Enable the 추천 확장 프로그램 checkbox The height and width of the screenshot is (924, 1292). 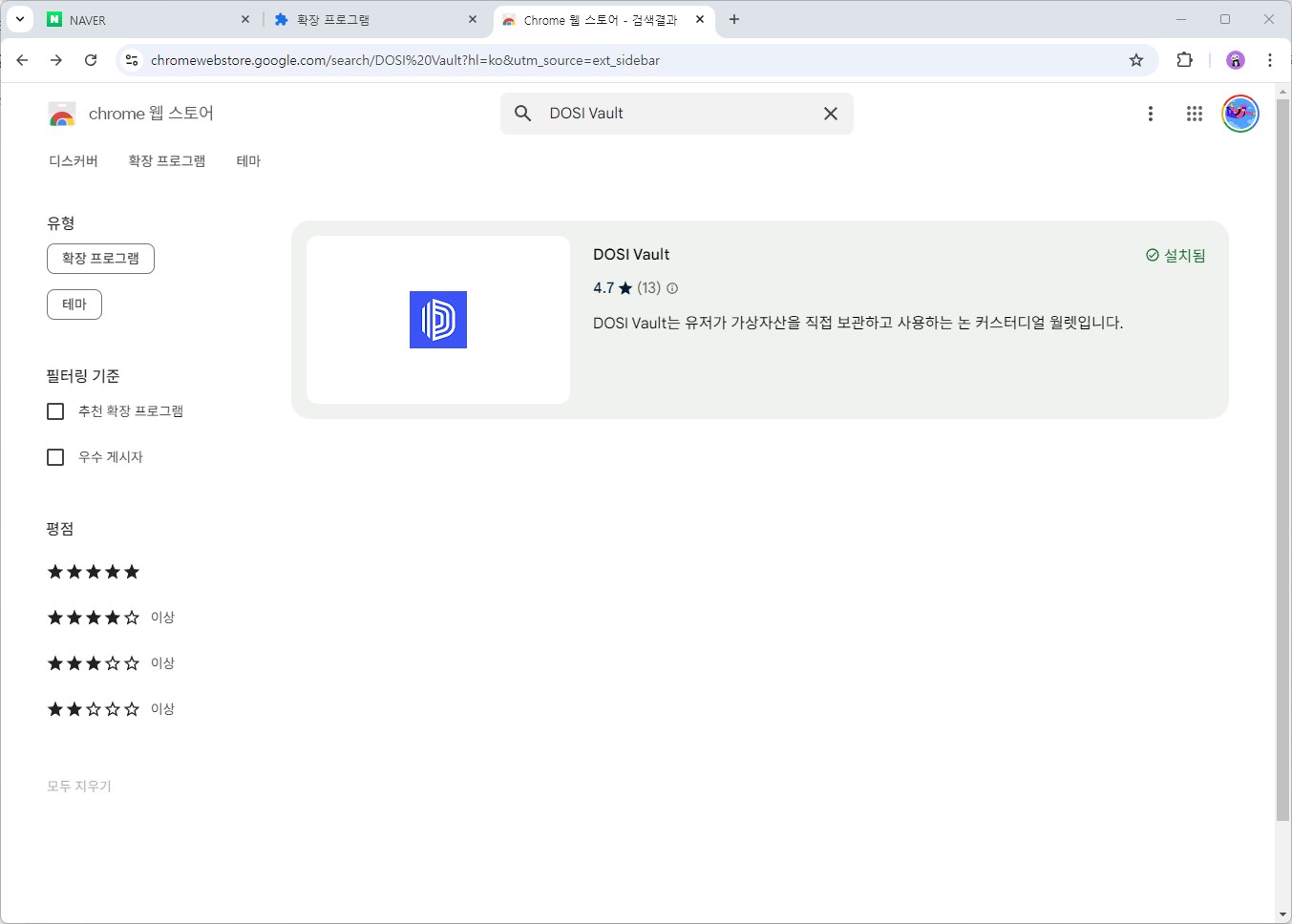pyautogui.click(x=55, y=411)
